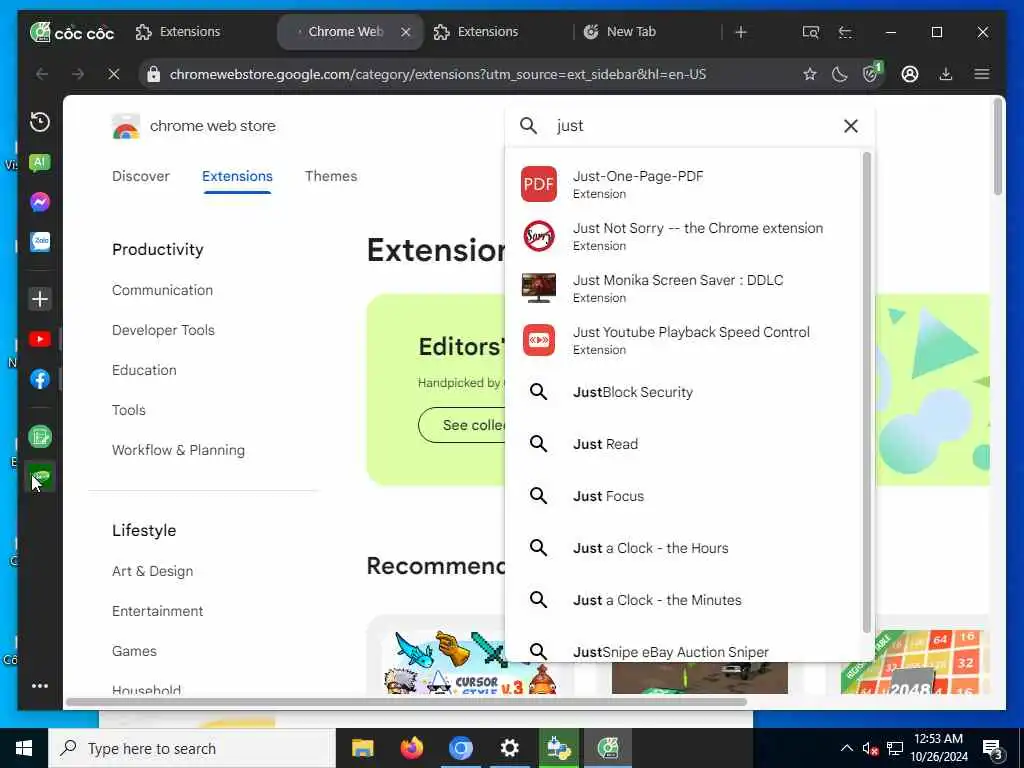Open the Communication category
The image size is (1024, 768).
162,290
